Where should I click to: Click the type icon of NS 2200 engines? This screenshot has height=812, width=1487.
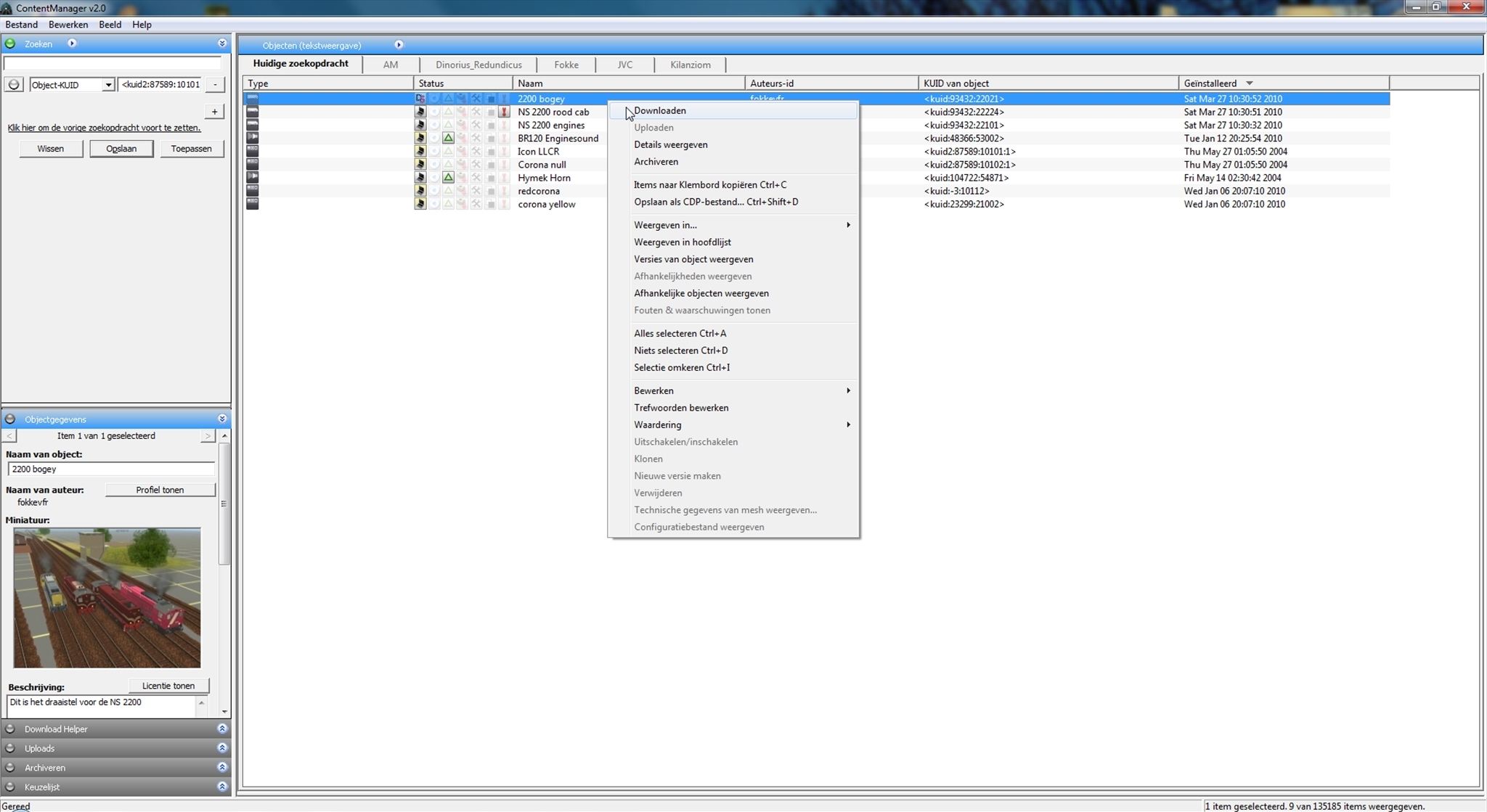click(252, 125)
